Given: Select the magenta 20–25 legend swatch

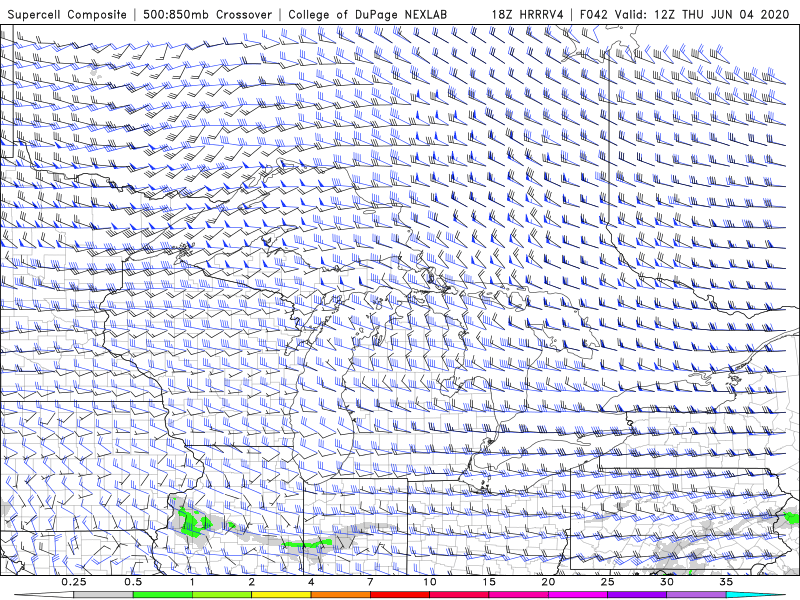Looking at the screenshot, I should tap(578, 595).
